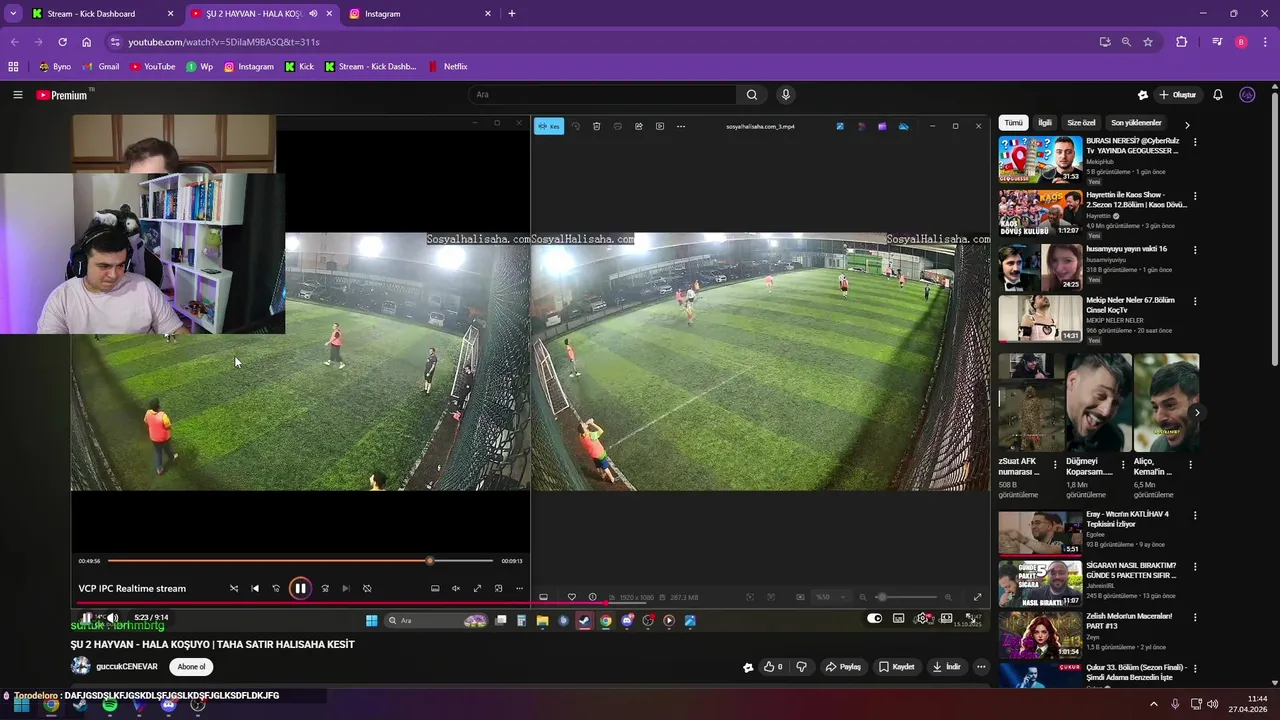Focus the YouTube Ara search field
Screen dimensions: 1280x720
pyautogui.click(x=603, y=95)
